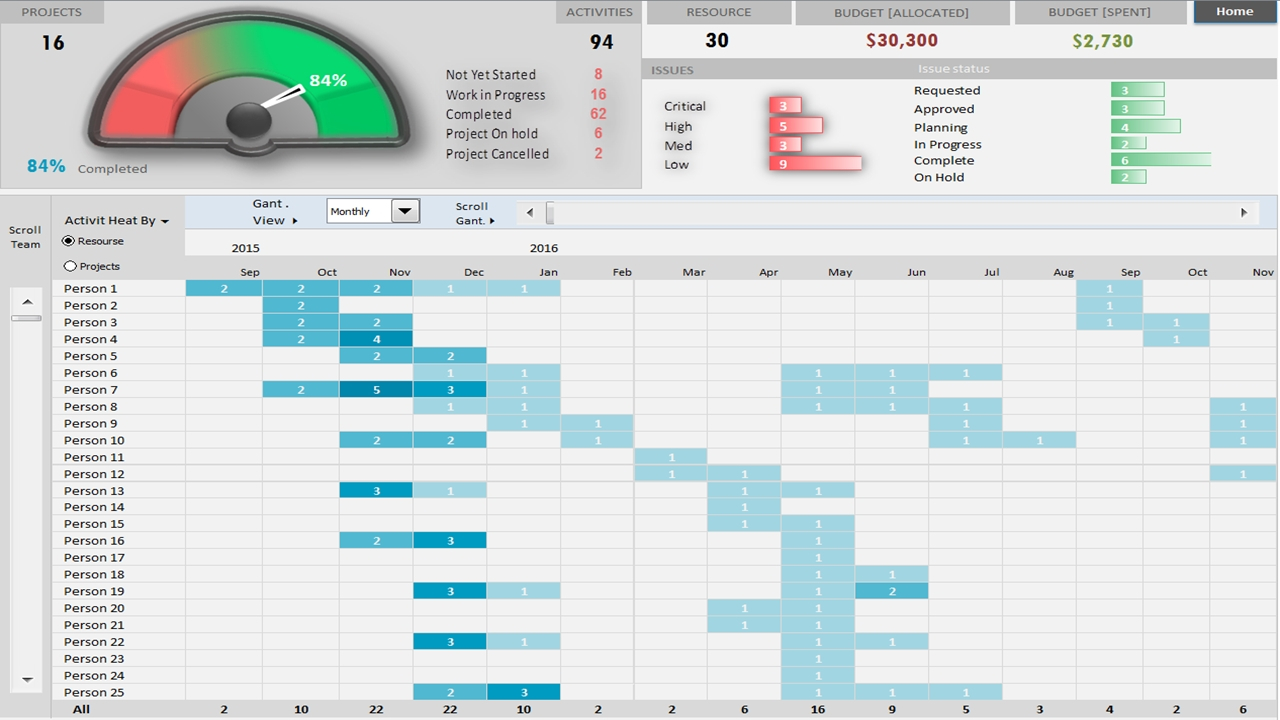The height and width of the screenshot is (720, 1280).
Task: Click the ACTIVITIES header
Action: 599,11
